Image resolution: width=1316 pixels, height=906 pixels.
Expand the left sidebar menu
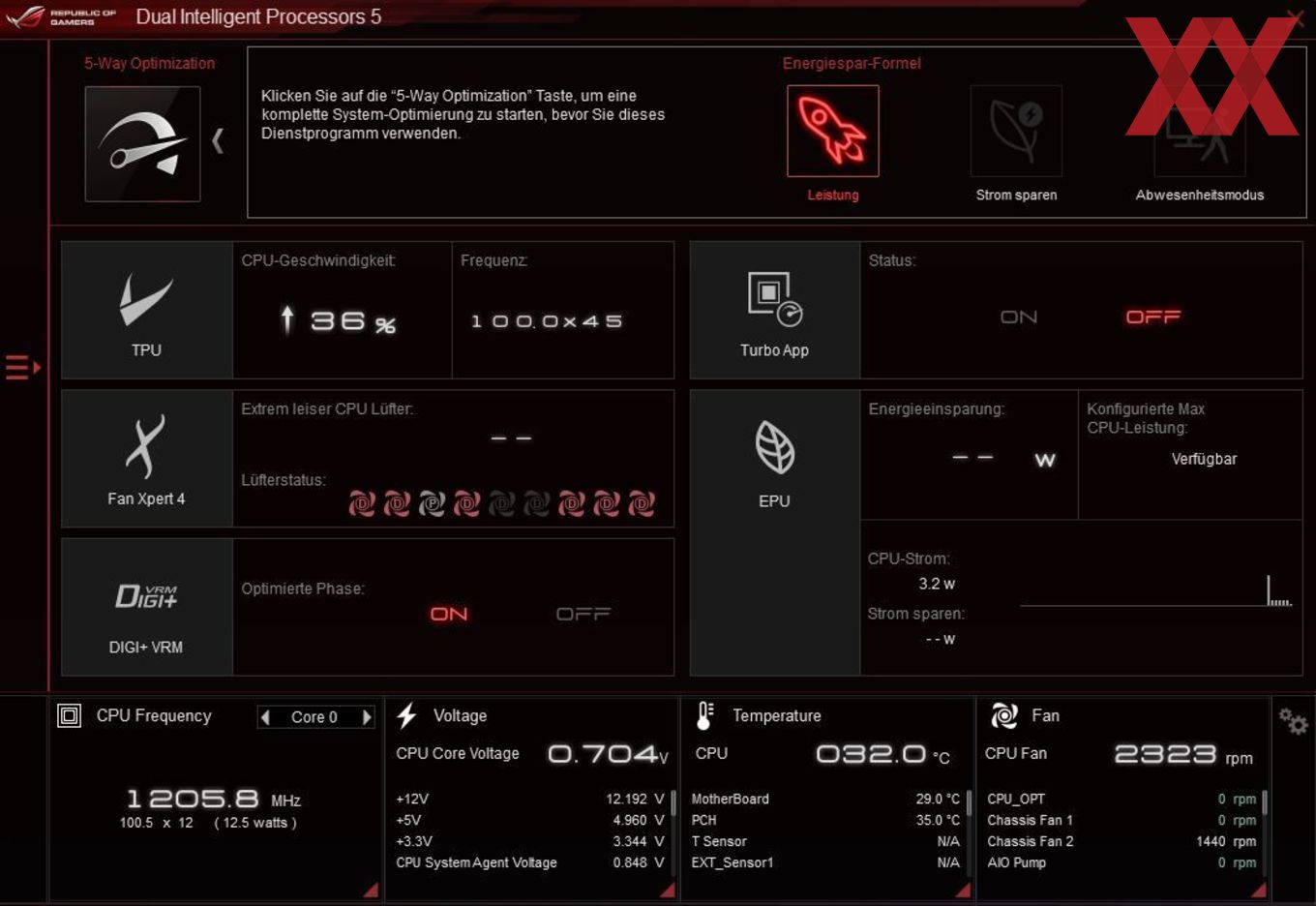[22, 367]
